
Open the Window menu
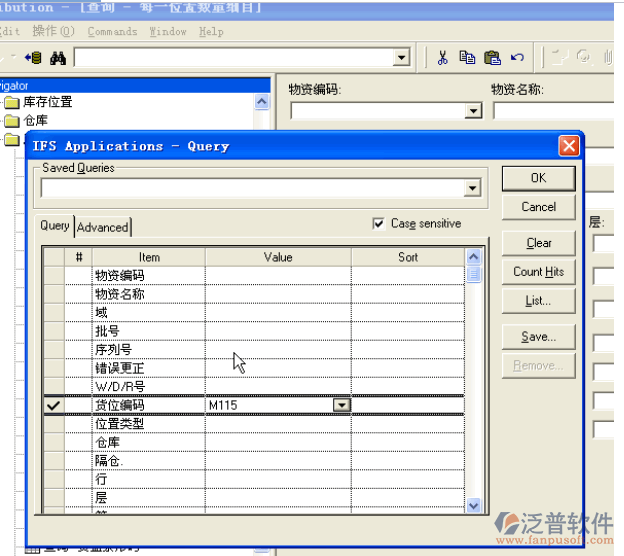tap(168, 31)
